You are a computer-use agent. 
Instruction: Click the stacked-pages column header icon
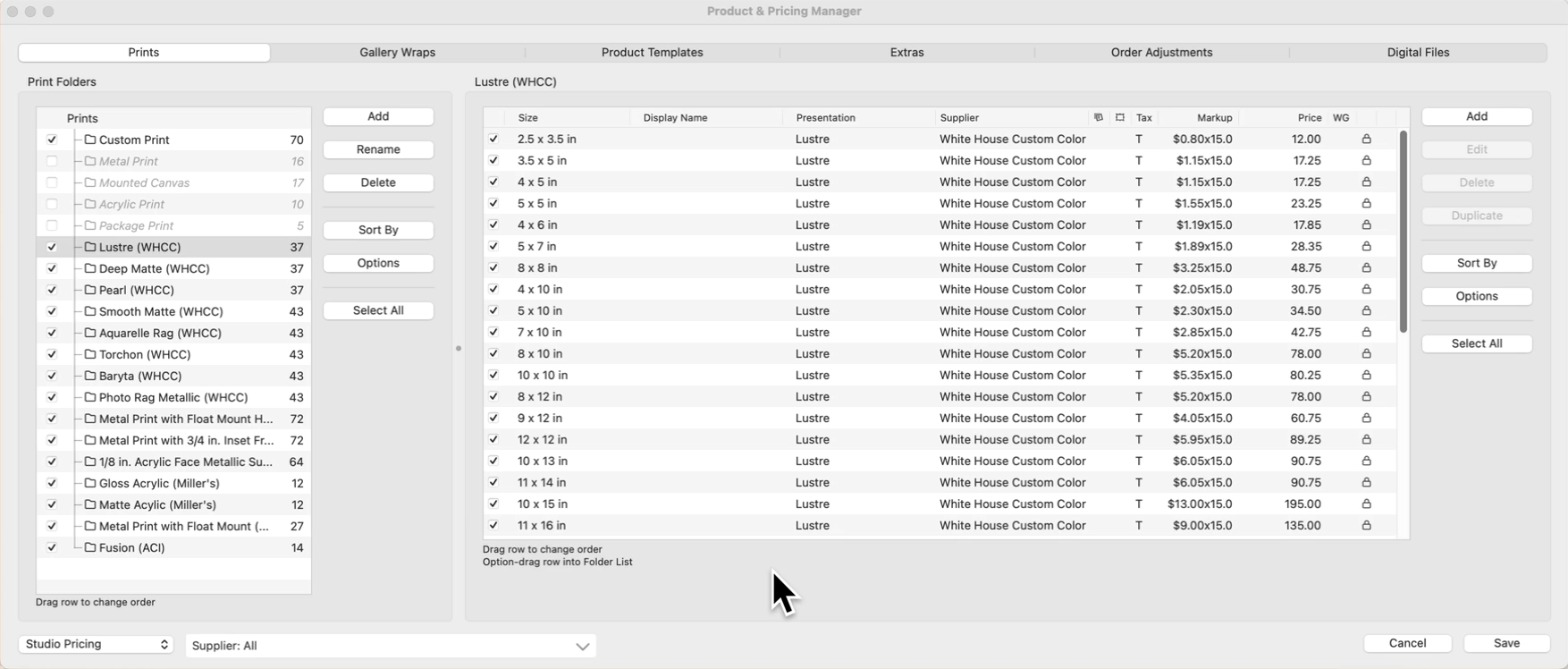coord(1098,117)
